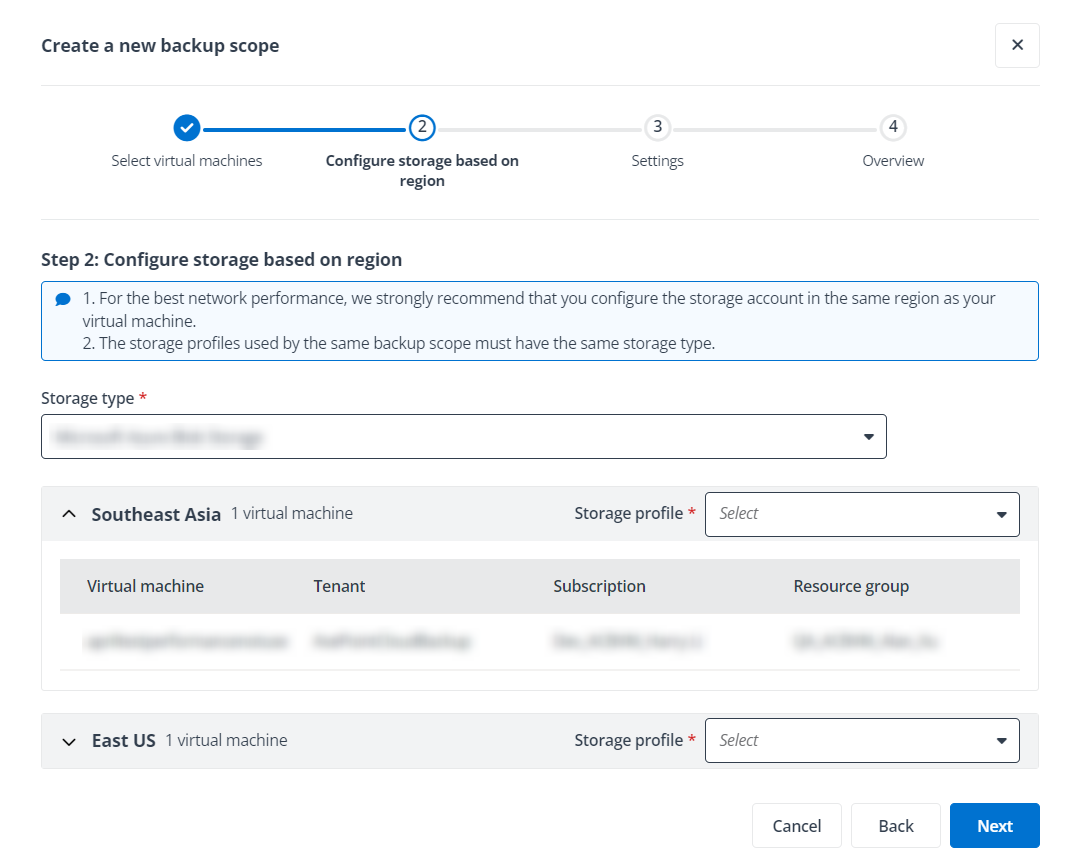Jump to the Select virtual machines step

pyautogui.click(x=187, y=160)
